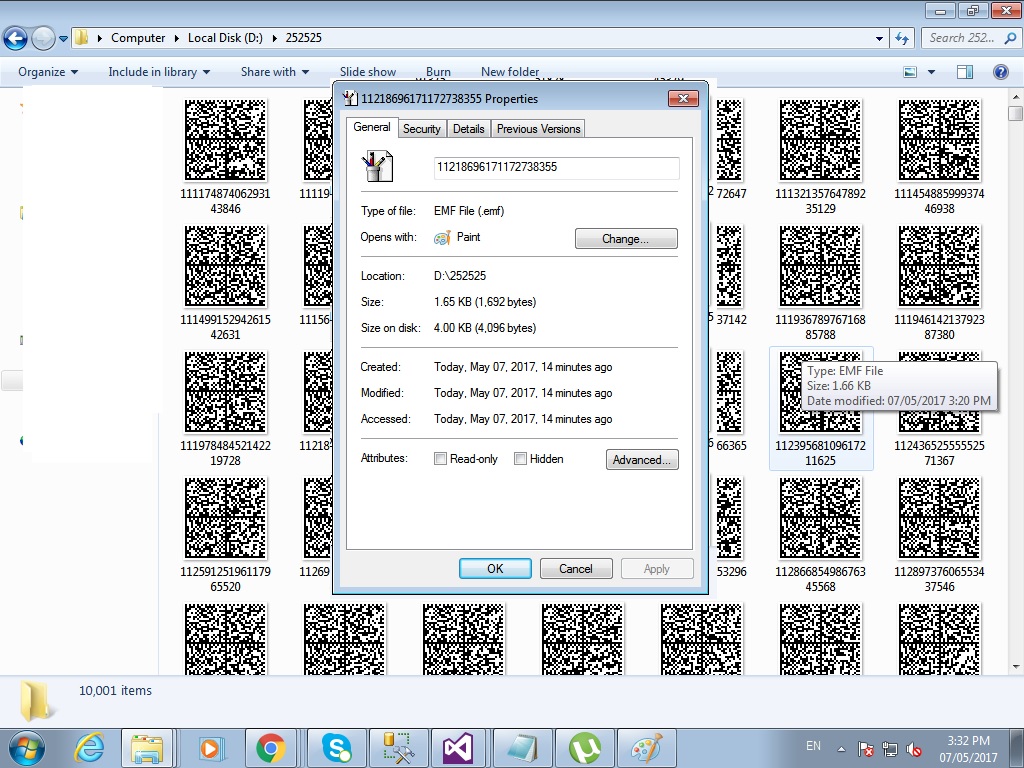The height and width of the screenshot is (768, 1024).
Task: Click the change view icon in toolbar
Action: click(910, 72)
